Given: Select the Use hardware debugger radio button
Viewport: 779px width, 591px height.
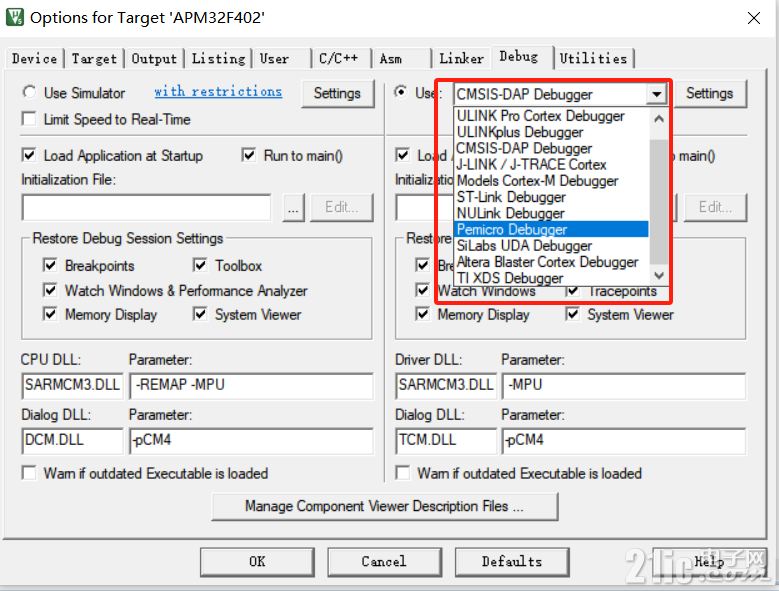Looking at the screenshot, I should pyautogui.click(x=400, y=92).
